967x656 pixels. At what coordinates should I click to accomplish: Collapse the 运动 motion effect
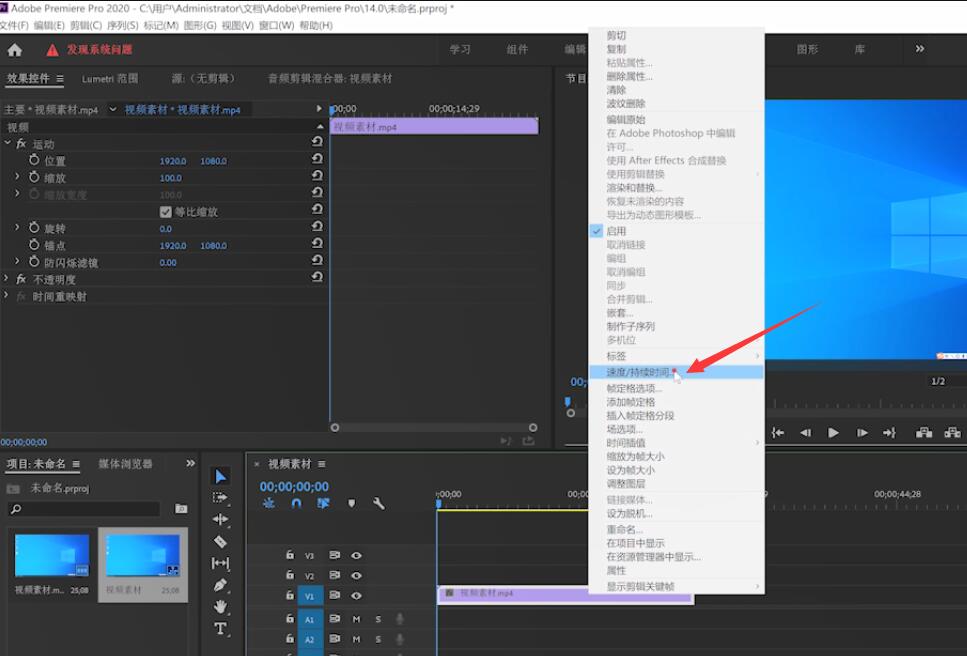click(x=7, y=143)
